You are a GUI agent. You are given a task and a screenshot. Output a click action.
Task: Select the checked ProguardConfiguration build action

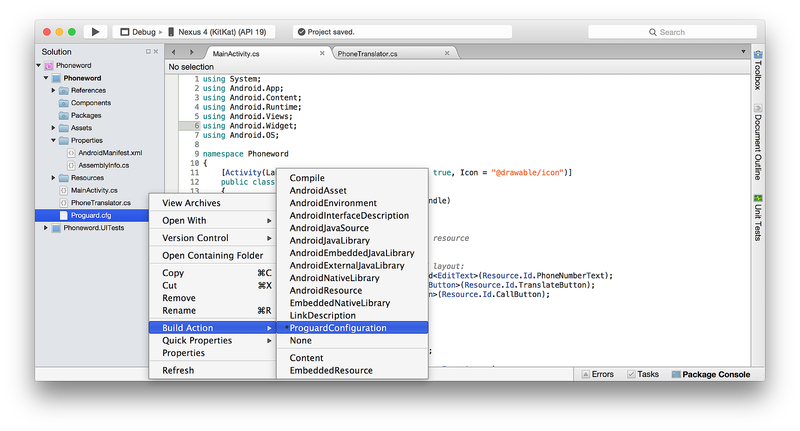point(352,328)
